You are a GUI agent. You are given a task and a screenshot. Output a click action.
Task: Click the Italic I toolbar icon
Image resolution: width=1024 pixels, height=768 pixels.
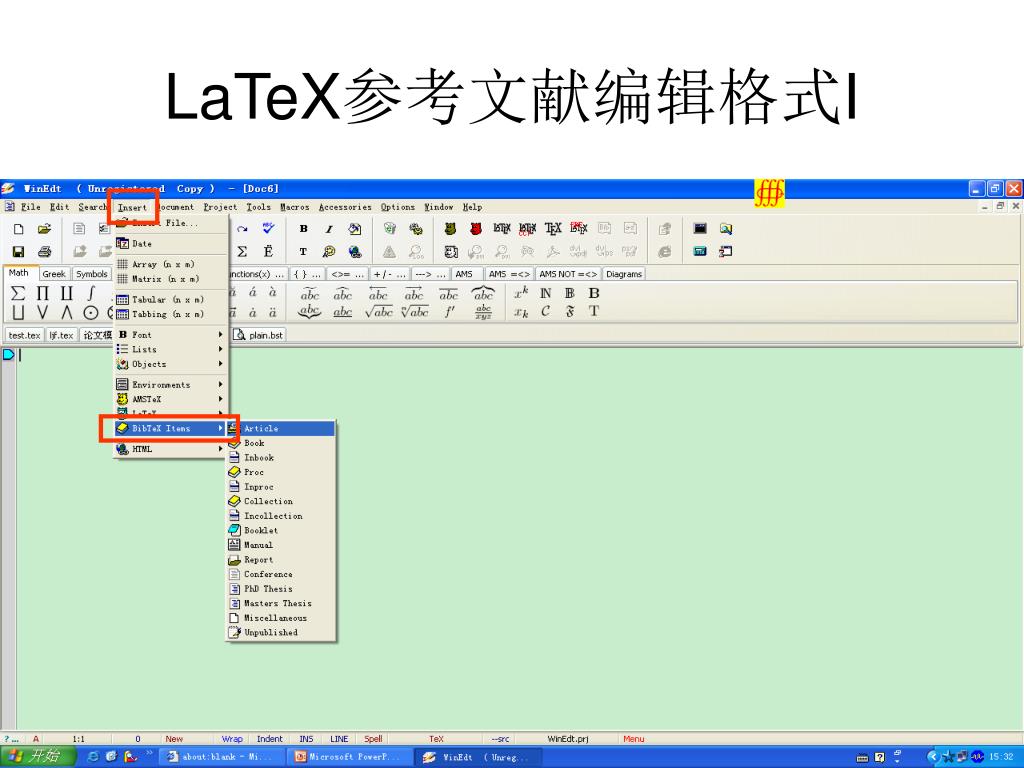329,229
